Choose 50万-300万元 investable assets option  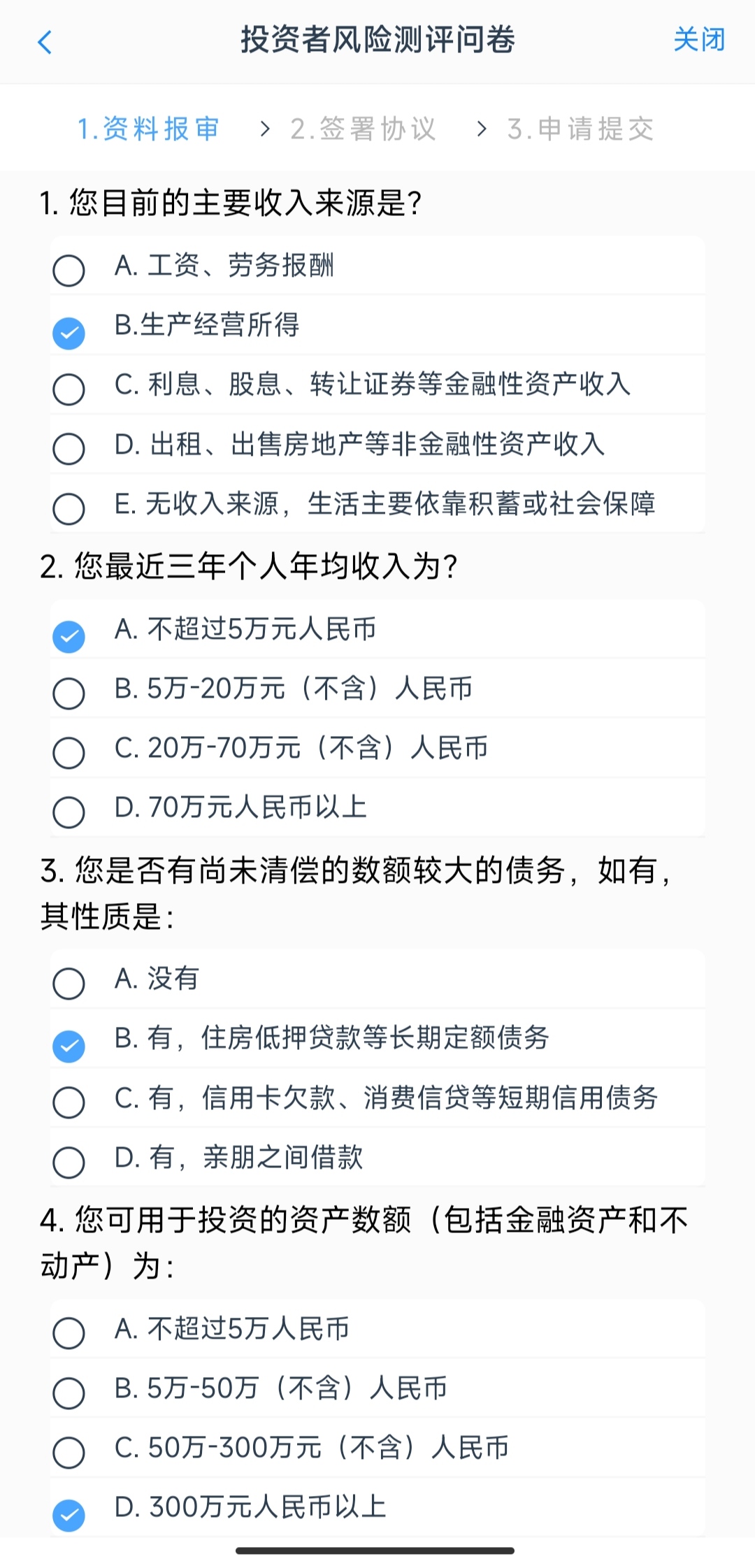click(x=69, y=1452)
